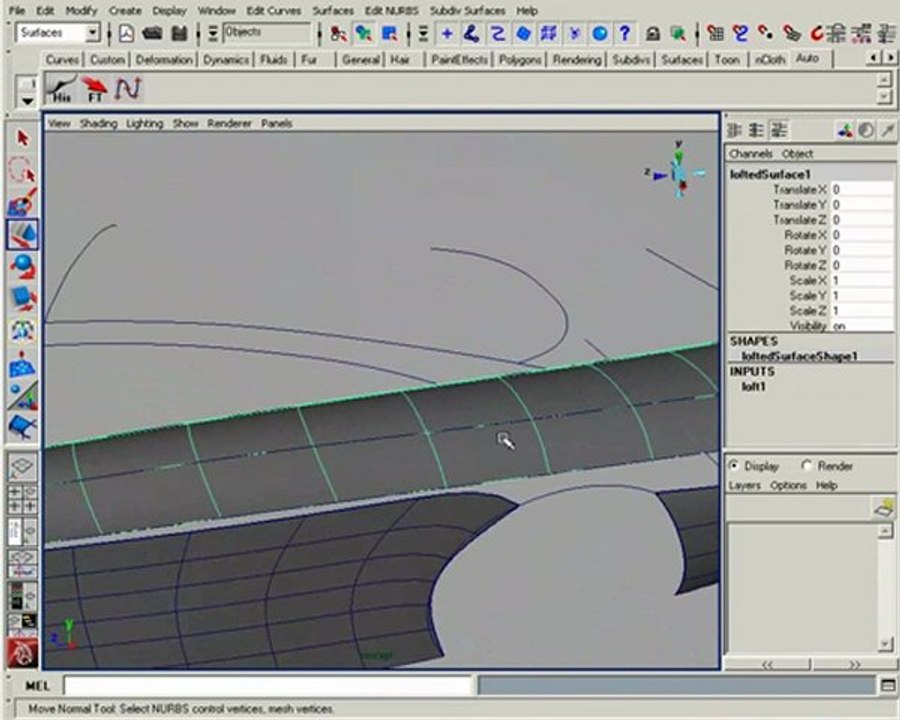Open the Channels menu in channel box
Screen dimensions: 900x720
tap(750, 153)
